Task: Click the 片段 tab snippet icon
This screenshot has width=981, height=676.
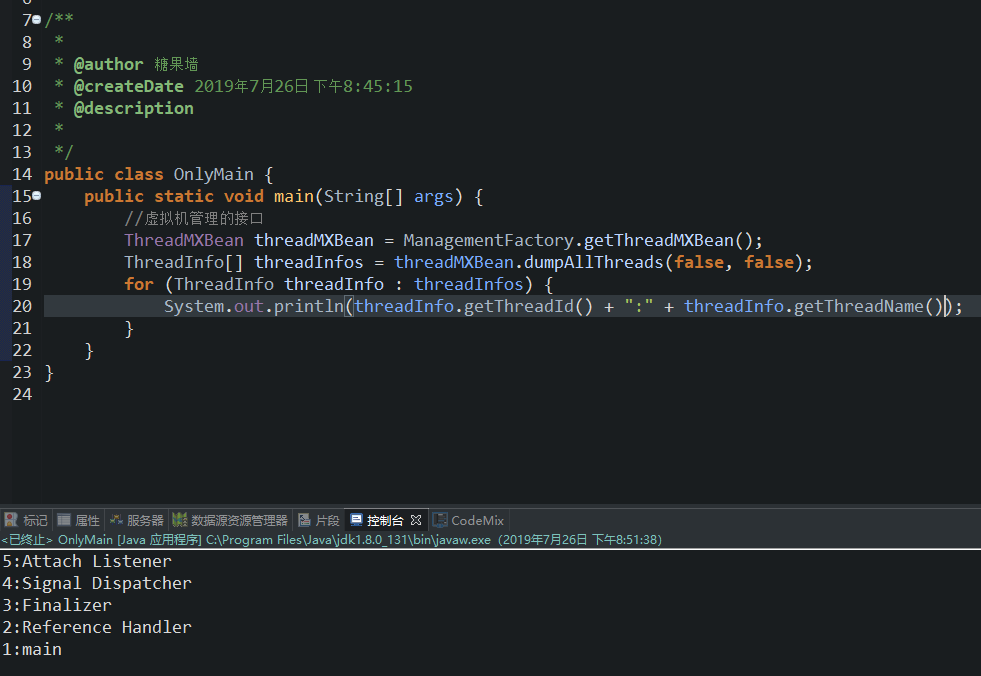Action: (x=305, y=520)
